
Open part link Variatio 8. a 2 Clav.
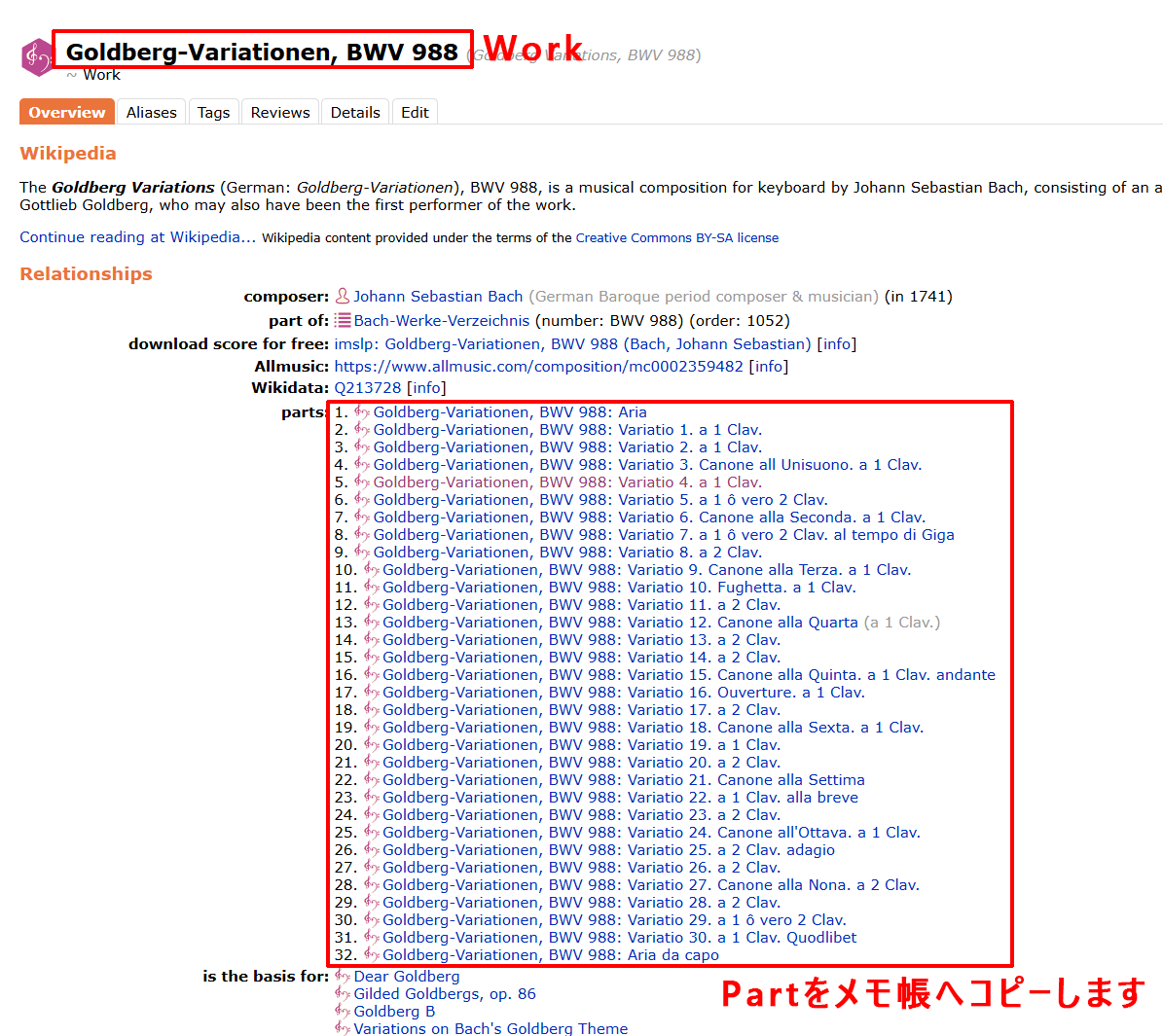[x=567, y=552]
